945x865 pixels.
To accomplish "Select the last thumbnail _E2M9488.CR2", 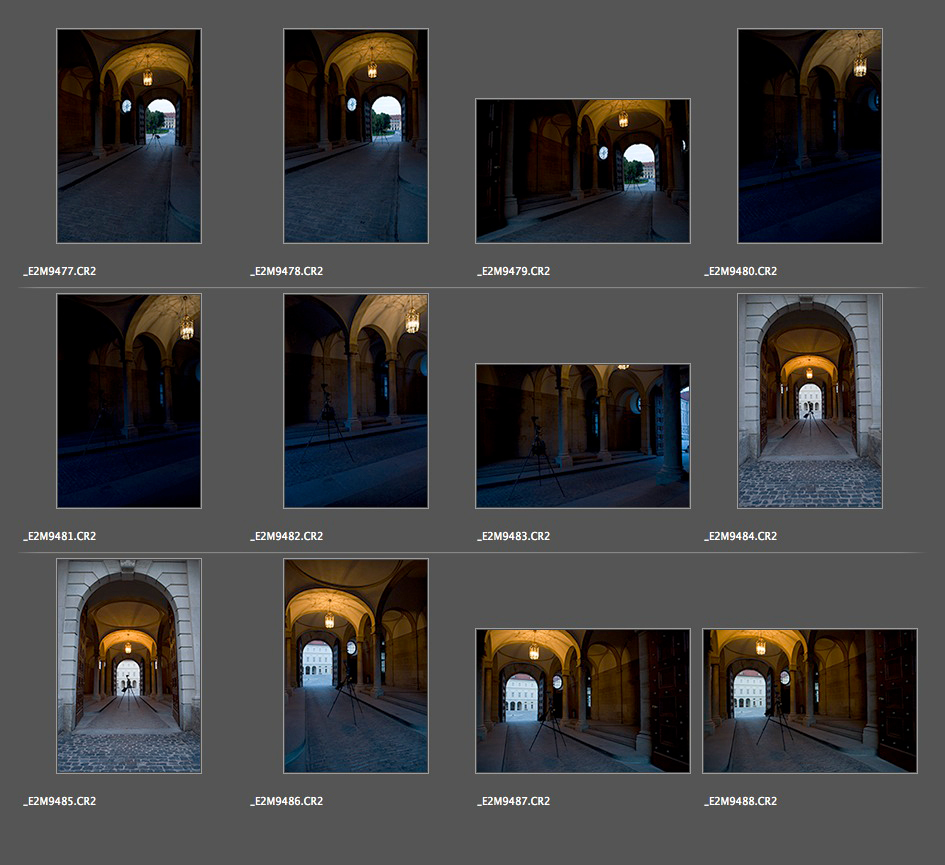I will [810, 701].
